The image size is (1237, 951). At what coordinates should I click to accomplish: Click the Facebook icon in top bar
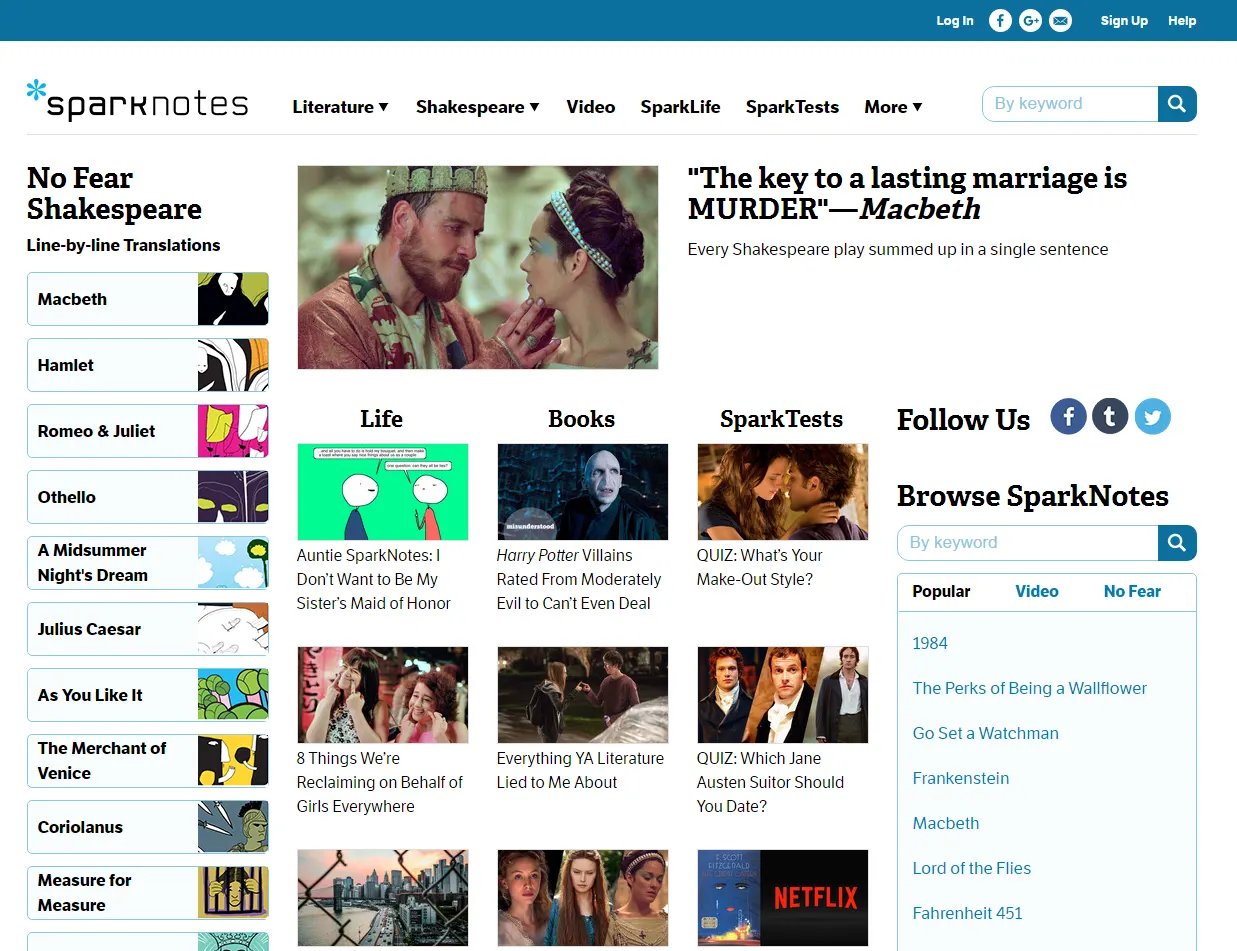(1000, 20)
